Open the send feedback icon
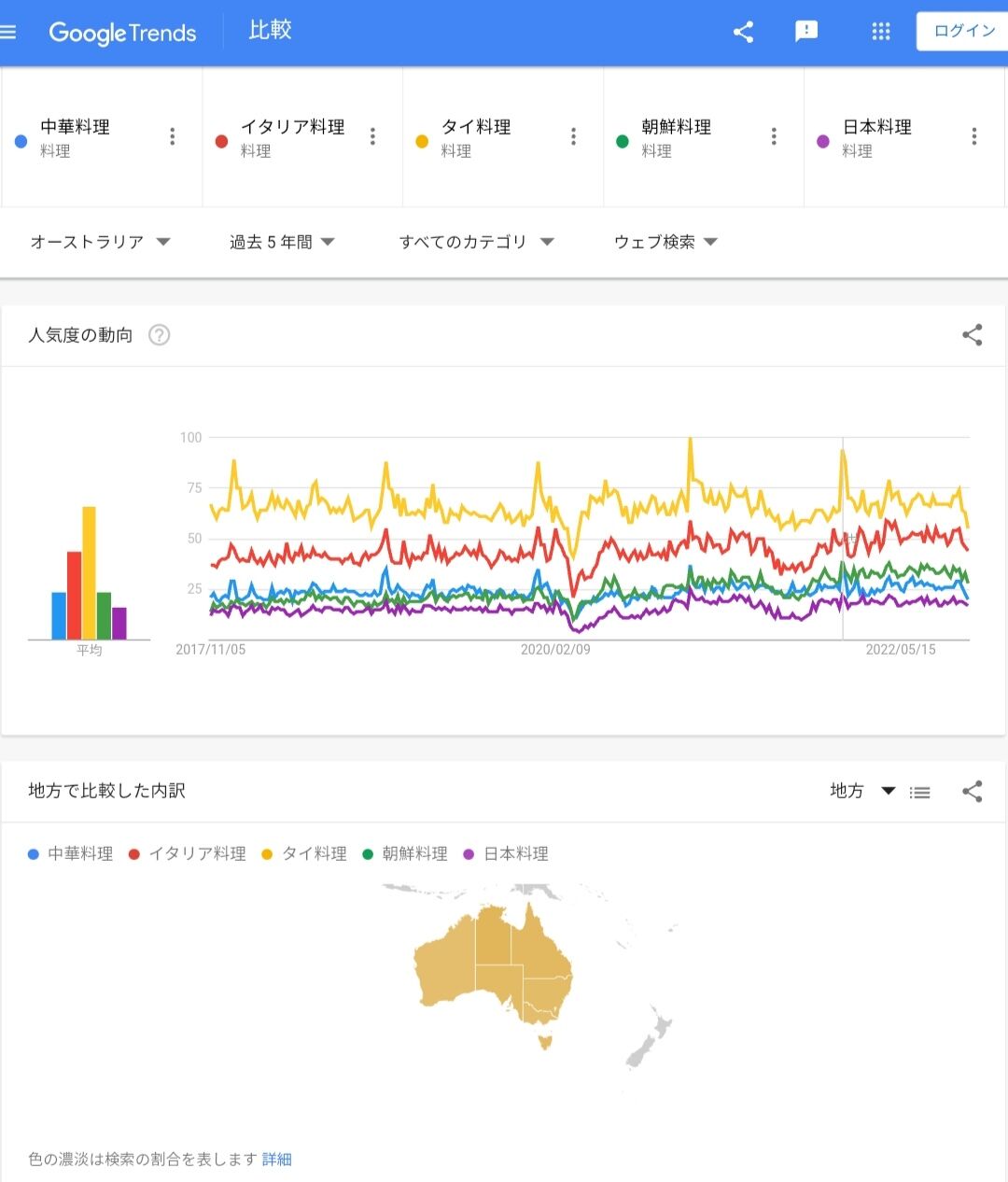The image size is (1008, 1182). click(806, 32)
